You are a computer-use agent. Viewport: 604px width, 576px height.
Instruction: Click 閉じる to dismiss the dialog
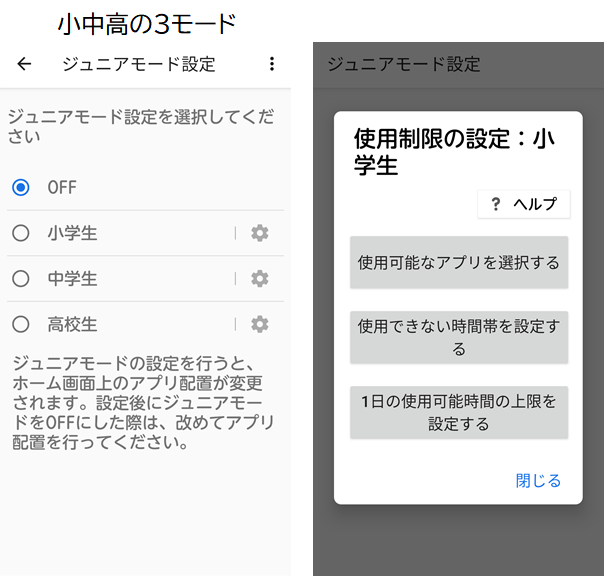(538, 481)
